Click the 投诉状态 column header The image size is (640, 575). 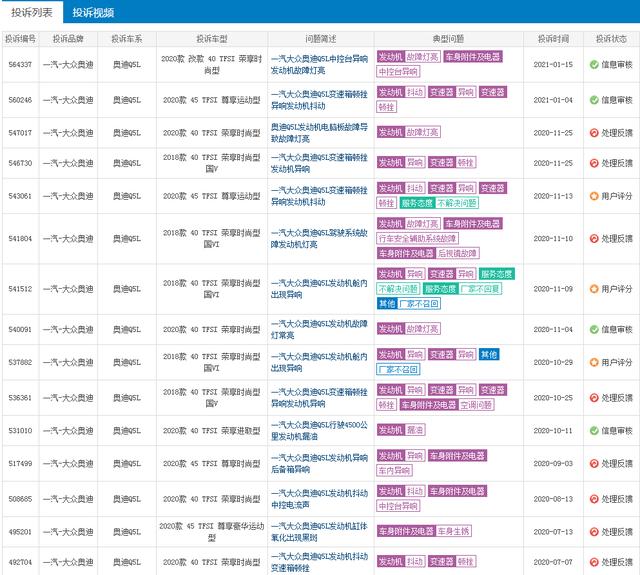pos(611,39)
